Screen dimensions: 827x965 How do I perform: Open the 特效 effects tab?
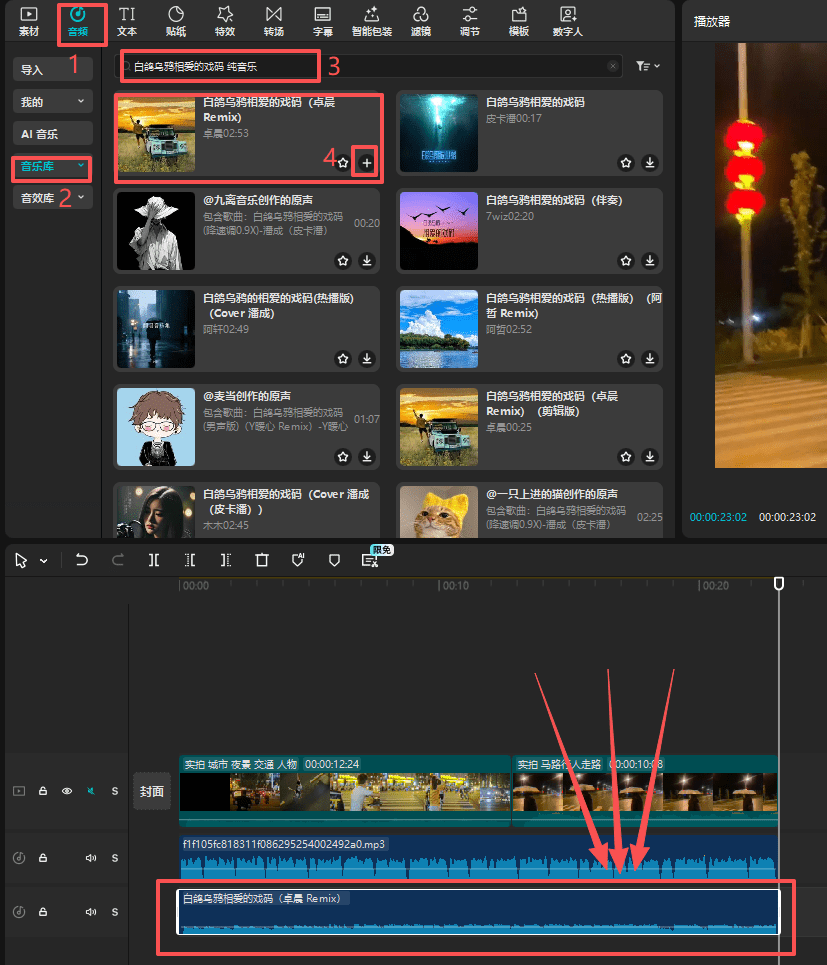point(225,21)
